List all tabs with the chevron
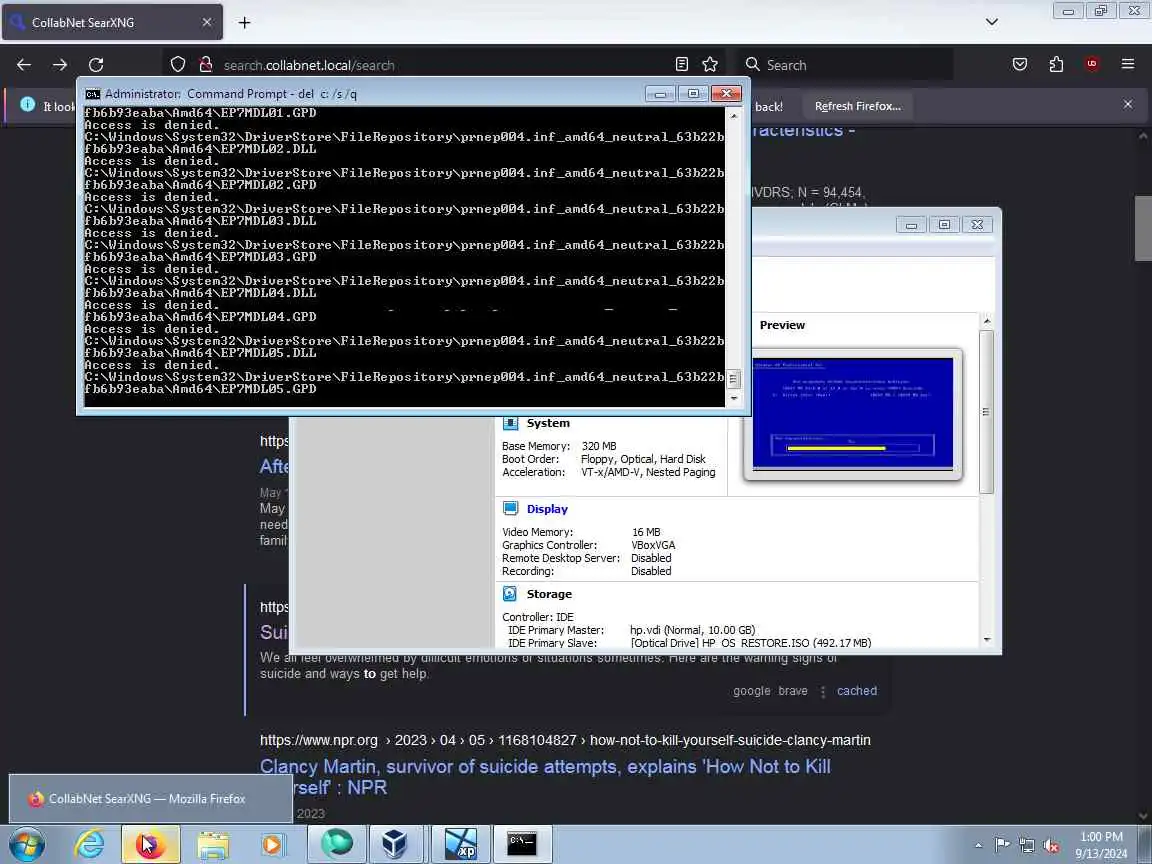Screen dimensions: 1152x864 click(992, 22)
